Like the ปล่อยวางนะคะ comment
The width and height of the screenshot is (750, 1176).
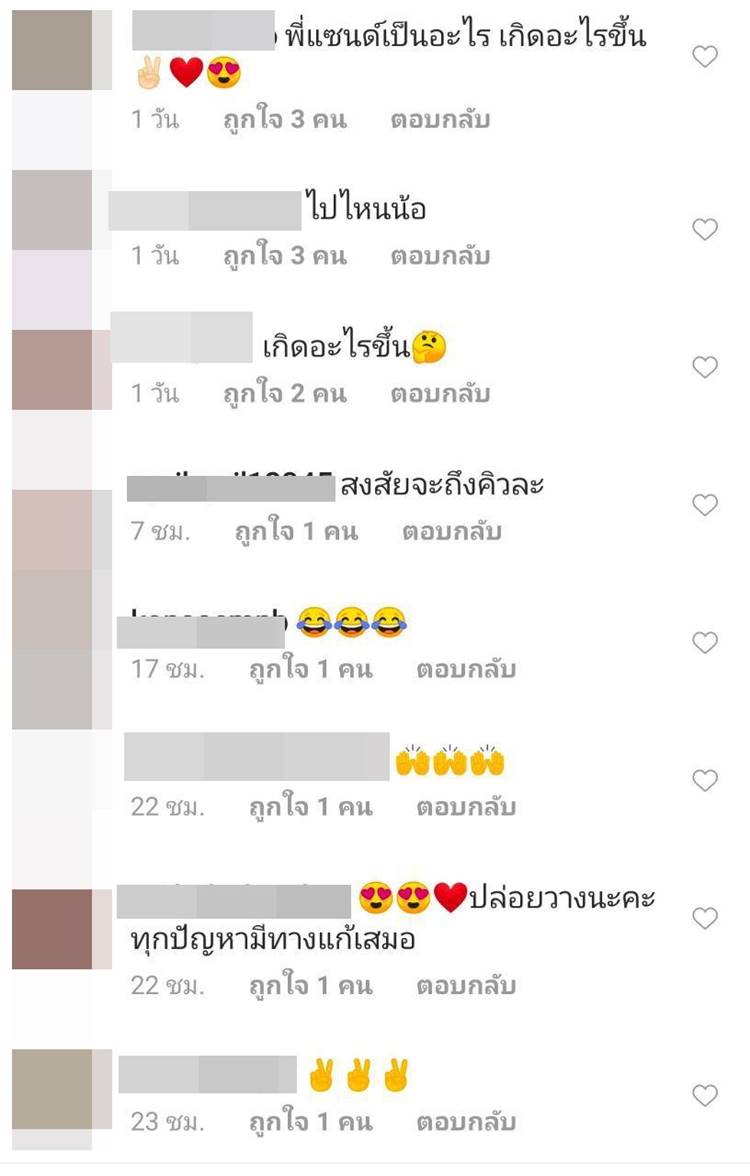coord(704,918)
